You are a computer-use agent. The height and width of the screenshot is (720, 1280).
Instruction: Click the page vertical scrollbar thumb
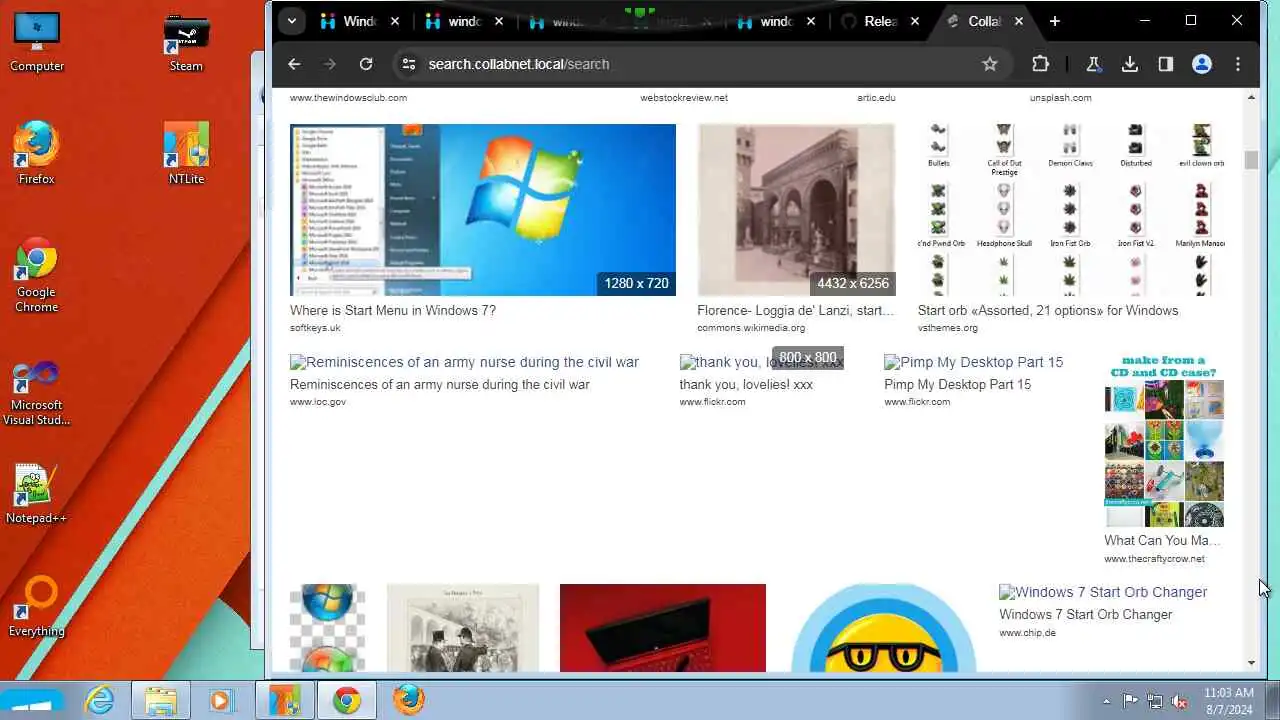[x=1251, y=160]
